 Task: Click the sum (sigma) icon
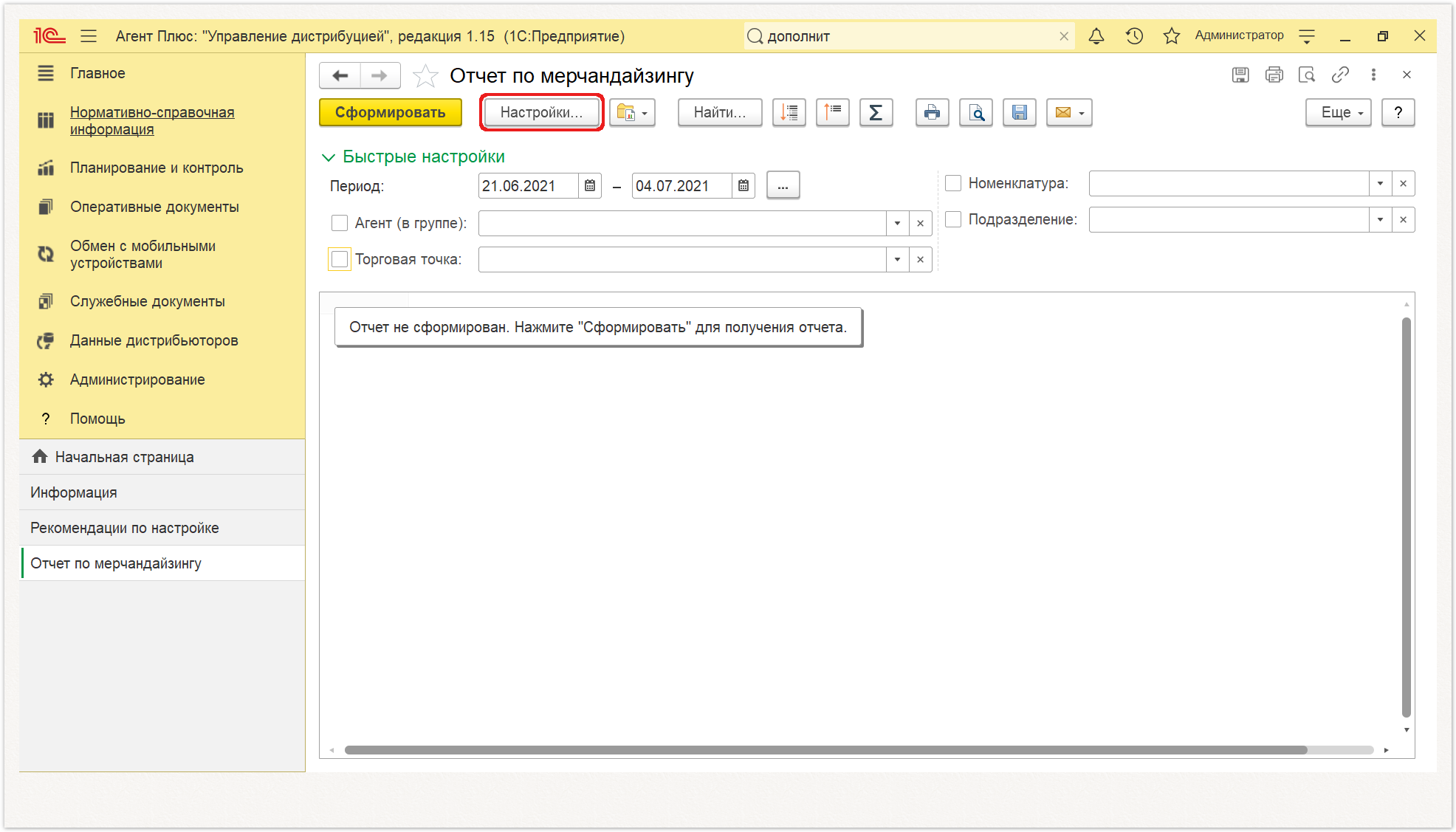(876, 112)
